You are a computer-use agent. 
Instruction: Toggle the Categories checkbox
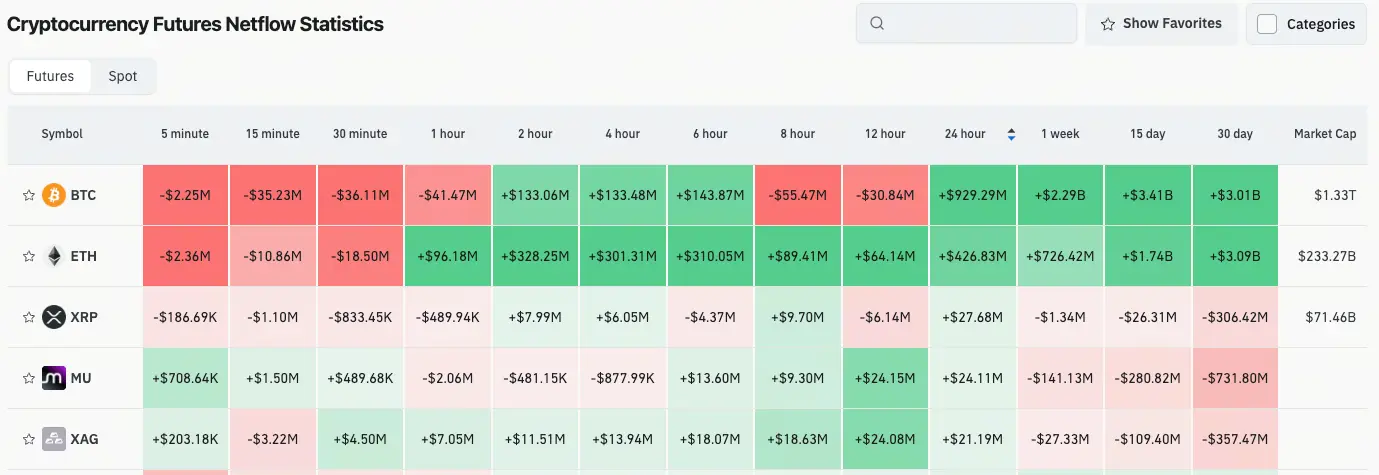1267,24
